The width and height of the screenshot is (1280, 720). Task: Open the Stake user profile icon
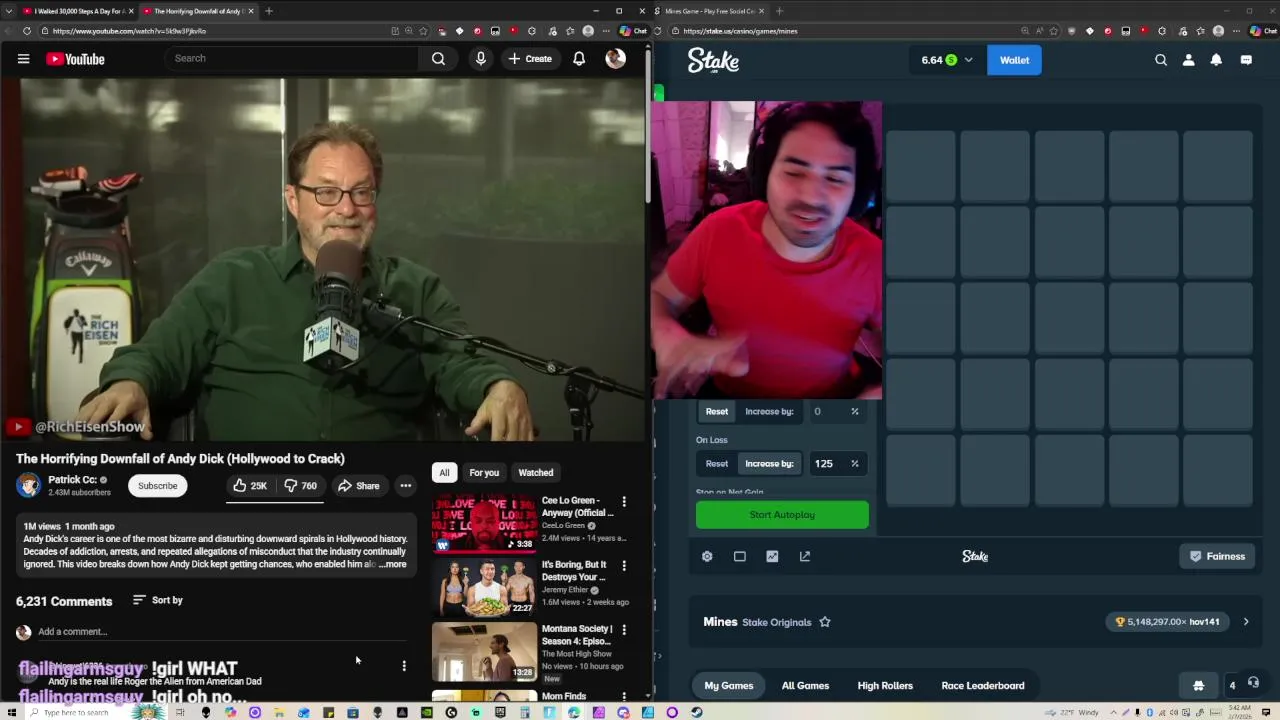[1189, 60]
